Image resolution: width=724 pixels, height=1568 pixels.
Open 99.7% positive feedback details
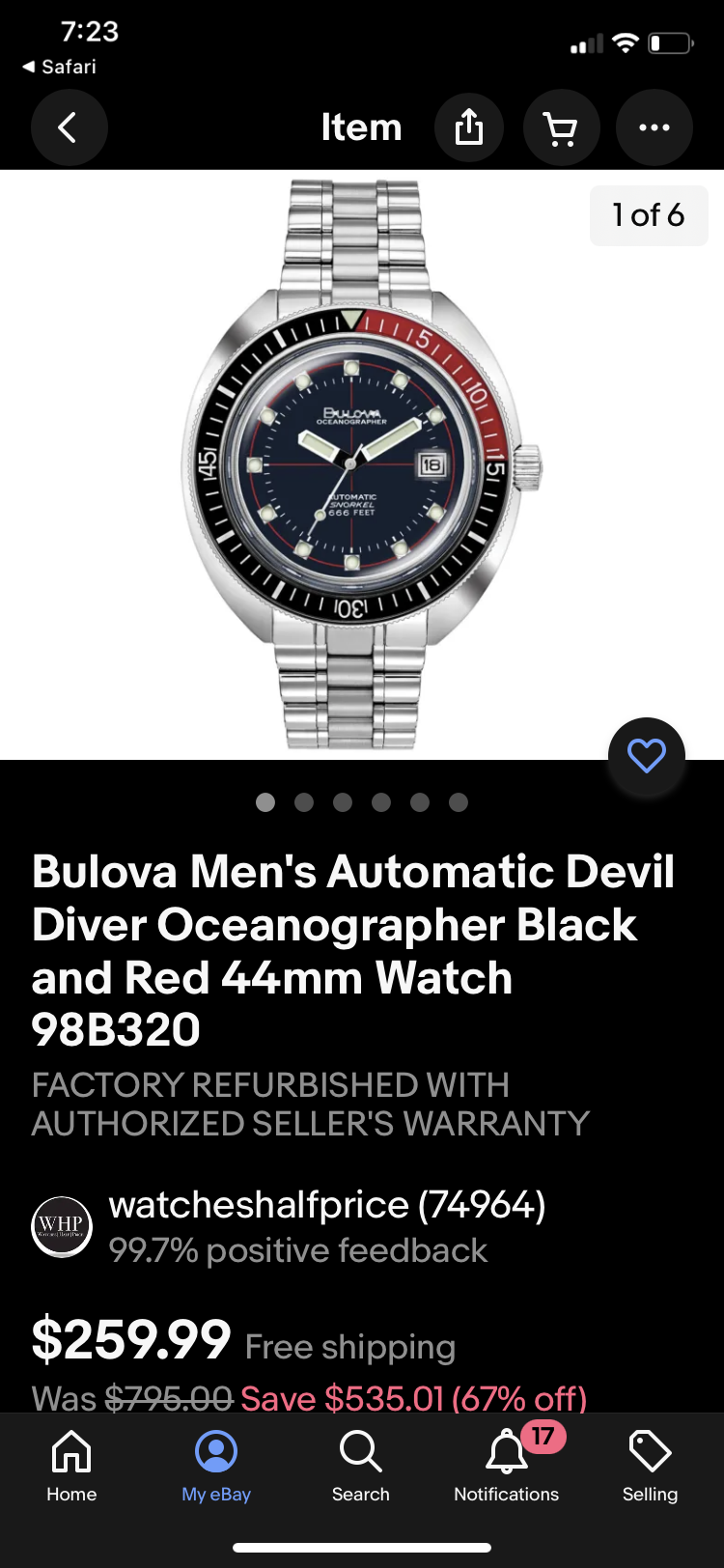click(x=298, y=1250)
